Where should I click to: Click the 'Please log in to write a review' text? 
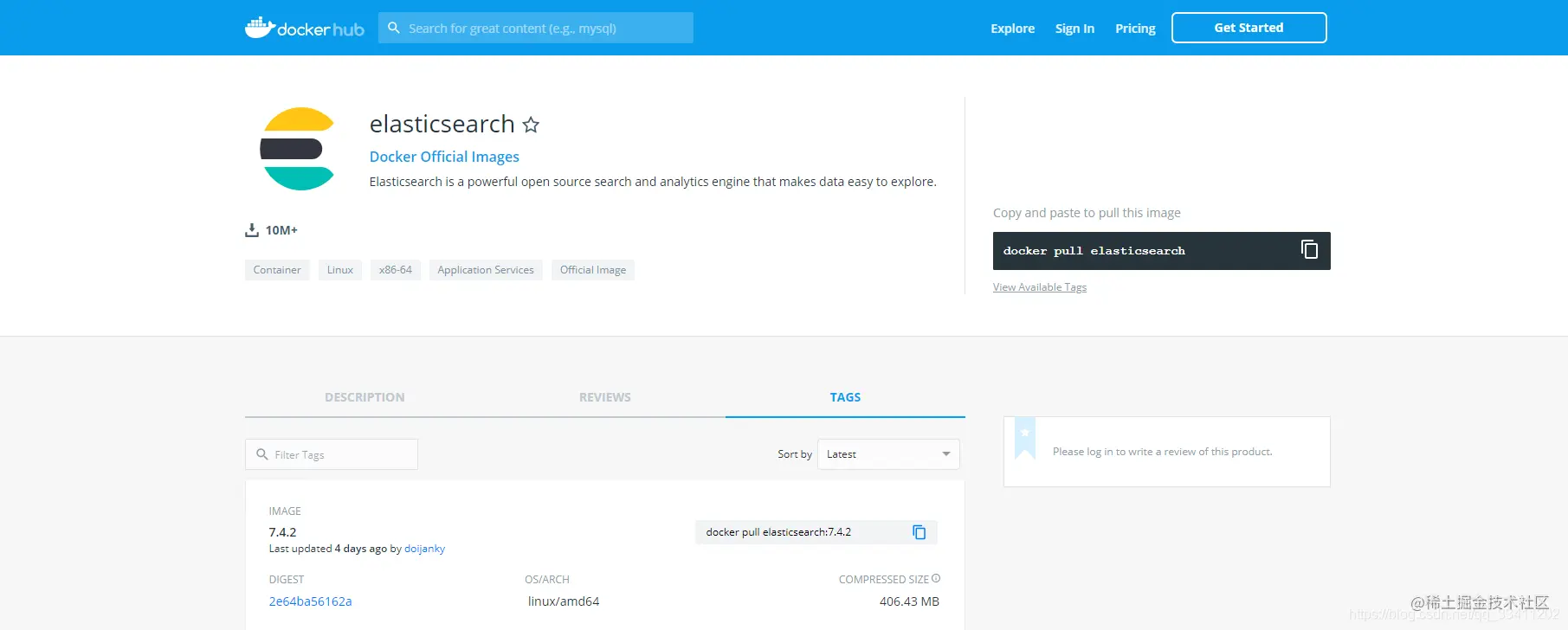pyautogui.click(x=1163, y=452)
